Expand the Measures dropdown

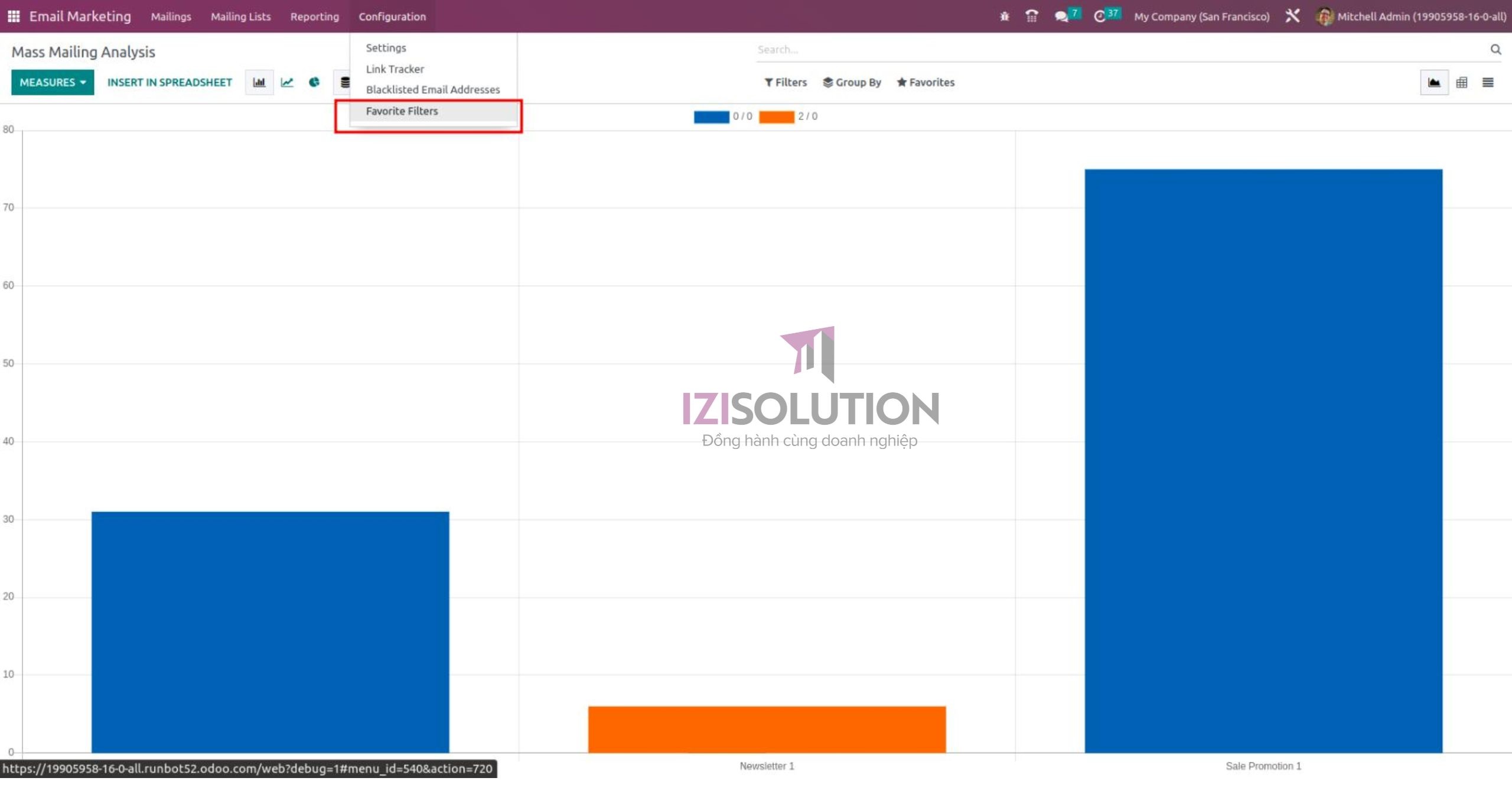click(x=53, y=83)
